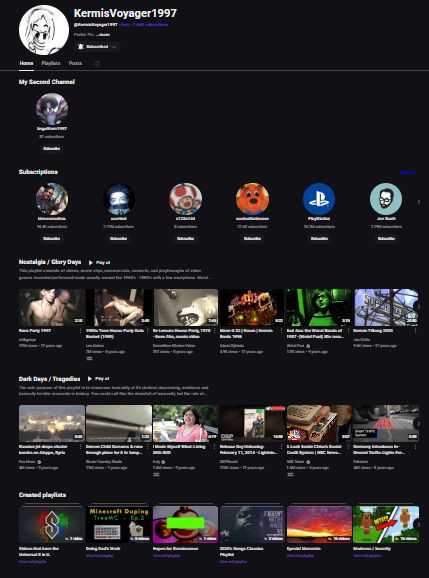Open three-dot menu for Russian jet video
Image resolution: width=429 pixels, height=578 pixels.
pyautogui.click(x=81, y=447)
